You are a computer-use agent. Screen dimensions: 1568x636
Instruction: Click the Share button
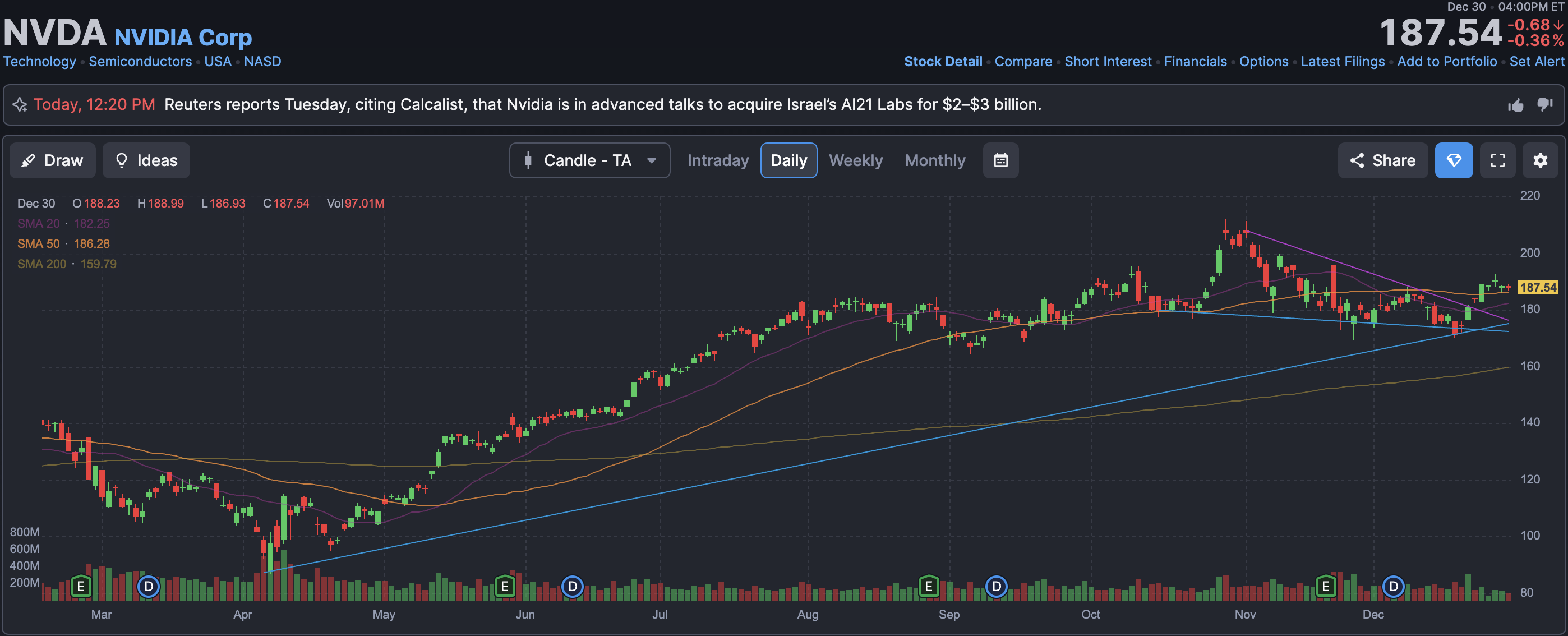1382,160
